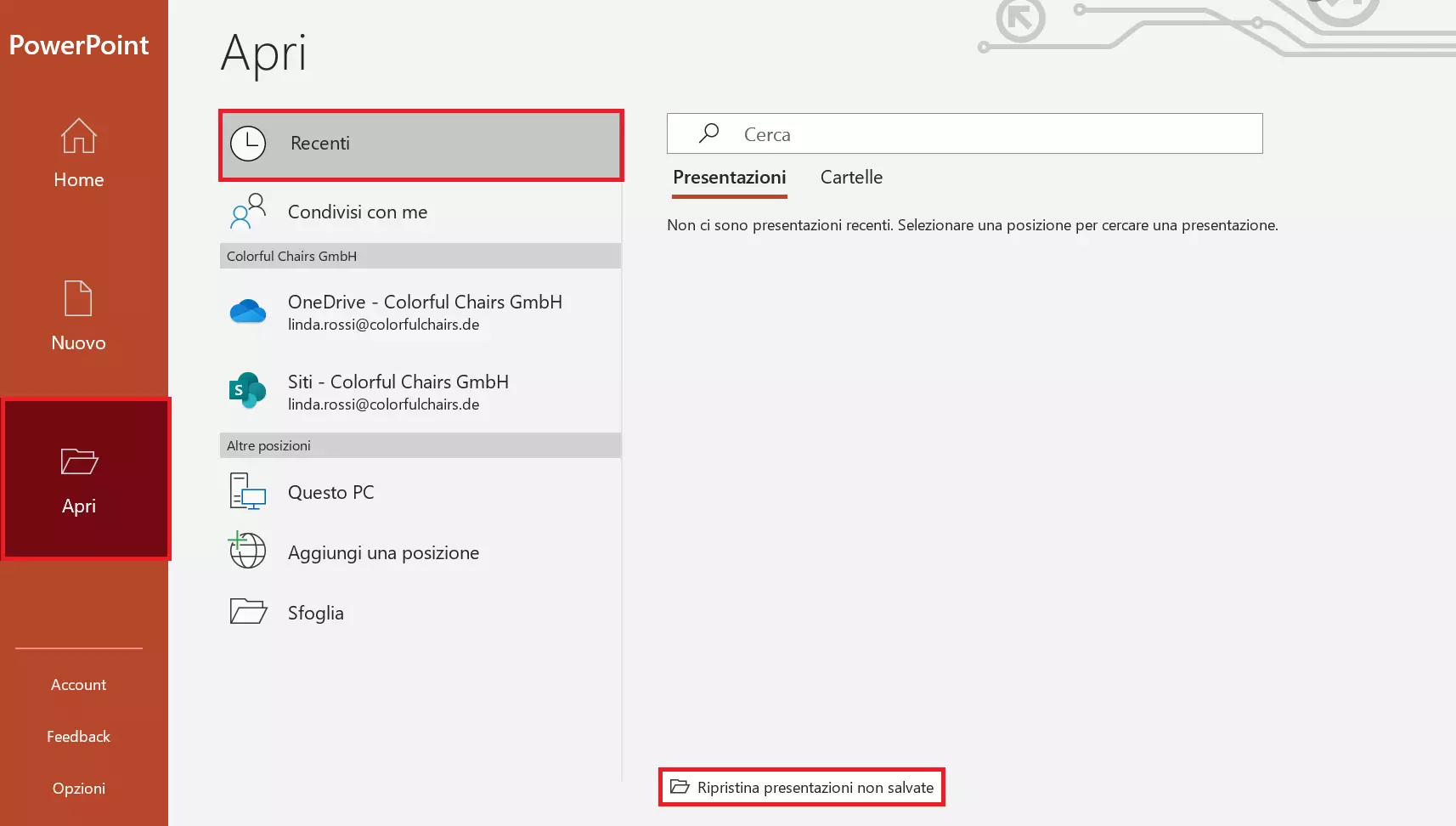
Task: Select the Nuovo menu label
Action: point(78,343)
